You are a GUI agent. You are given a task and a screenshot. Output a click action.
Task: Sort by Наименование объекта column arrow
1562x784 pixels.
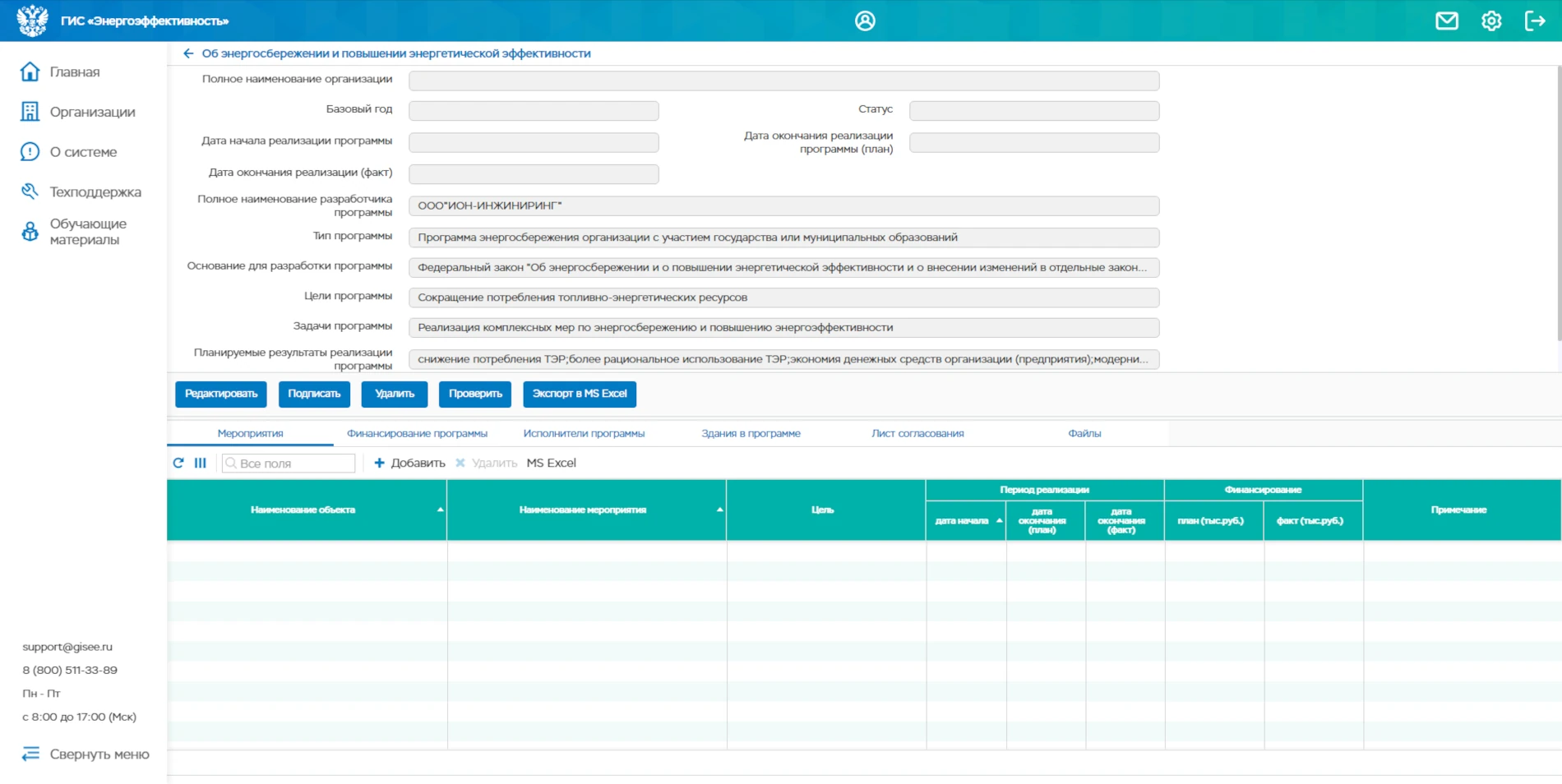[440, 510]
